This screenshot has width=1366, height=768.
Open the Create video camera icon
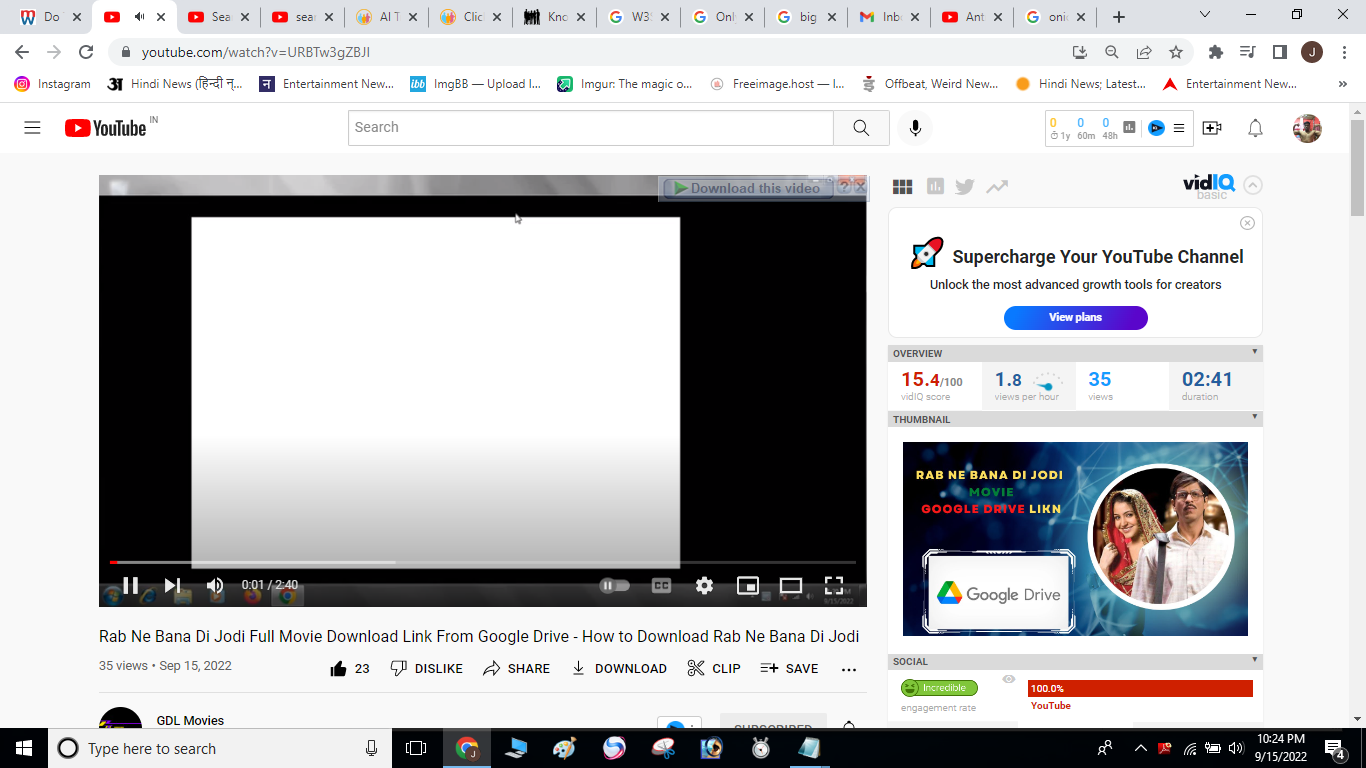coord(1212,128)
